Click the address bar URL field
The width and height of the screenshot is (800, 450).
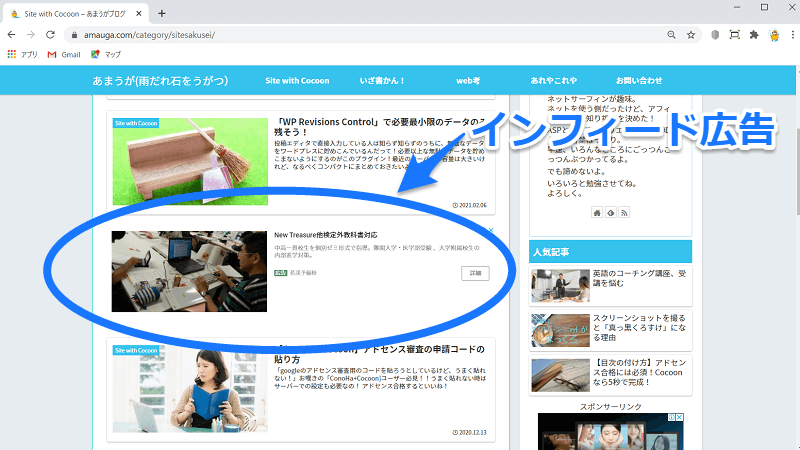(x=350, y=34)
